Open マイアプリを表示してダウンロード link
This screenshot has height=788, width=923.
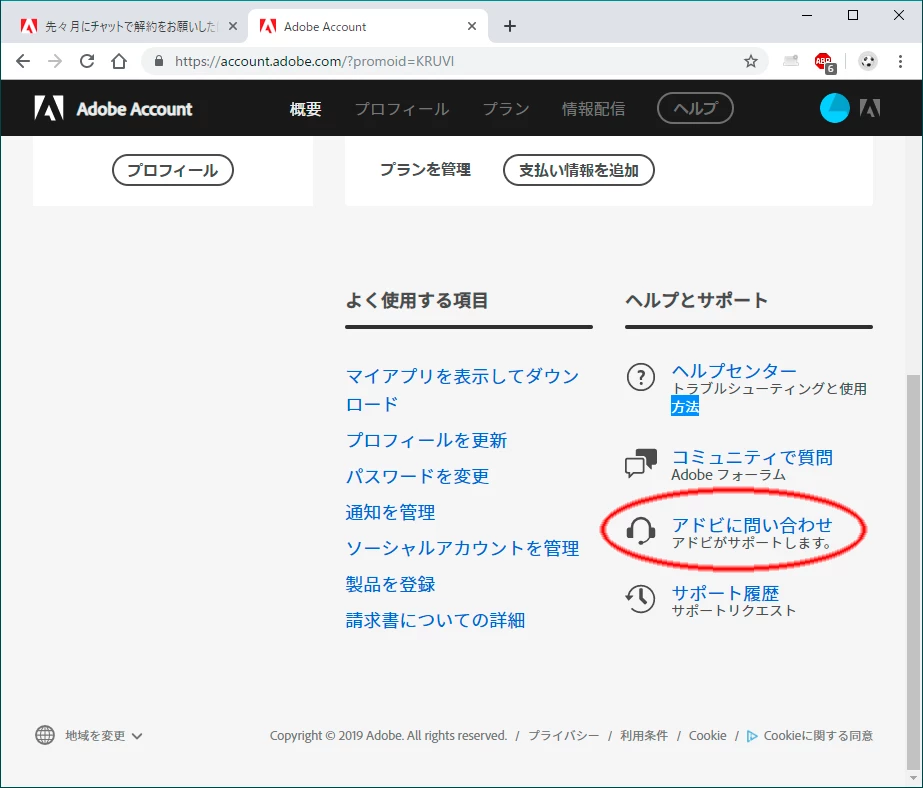click(x=463, y=390)
